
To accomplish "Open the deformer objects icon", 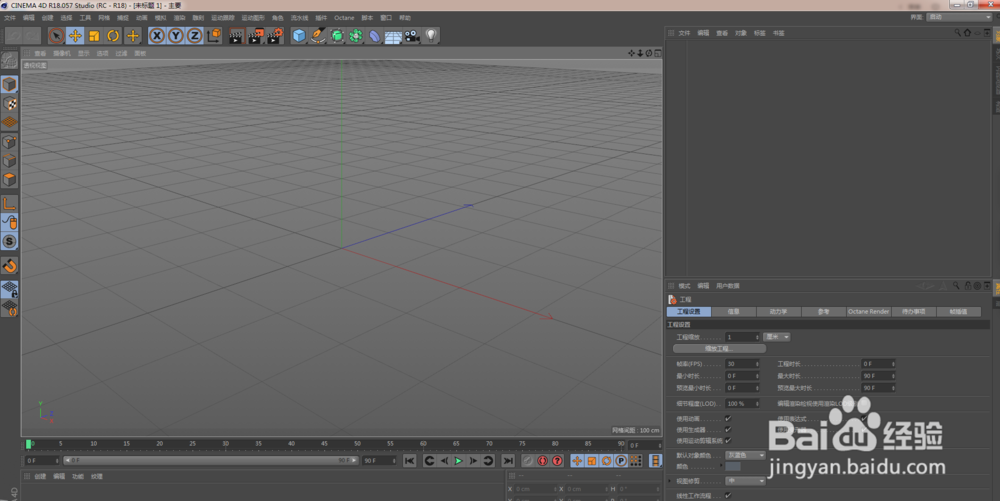I will (374, 36).
